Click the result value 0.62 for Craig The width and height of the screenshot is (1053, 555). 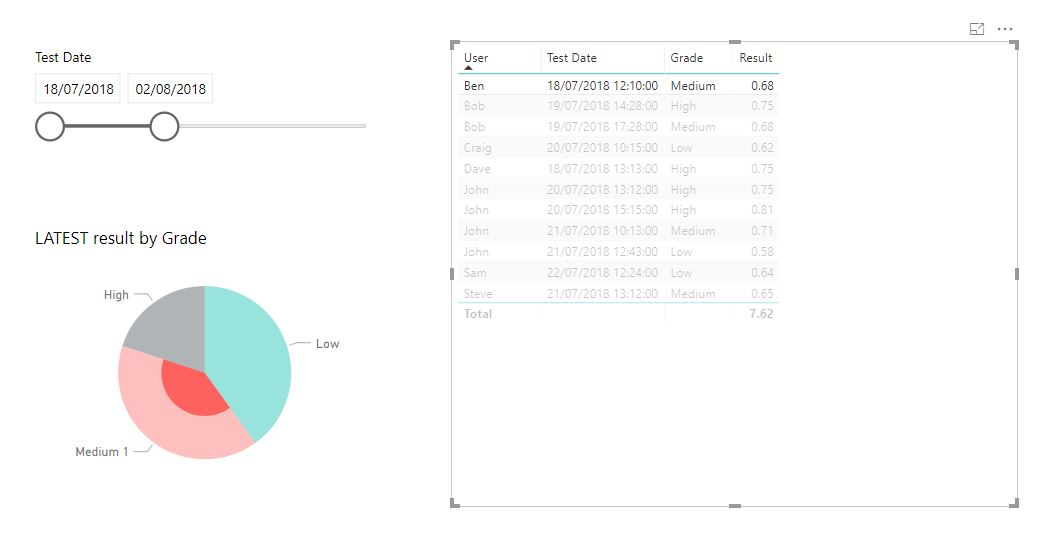[x=762, y=148]
